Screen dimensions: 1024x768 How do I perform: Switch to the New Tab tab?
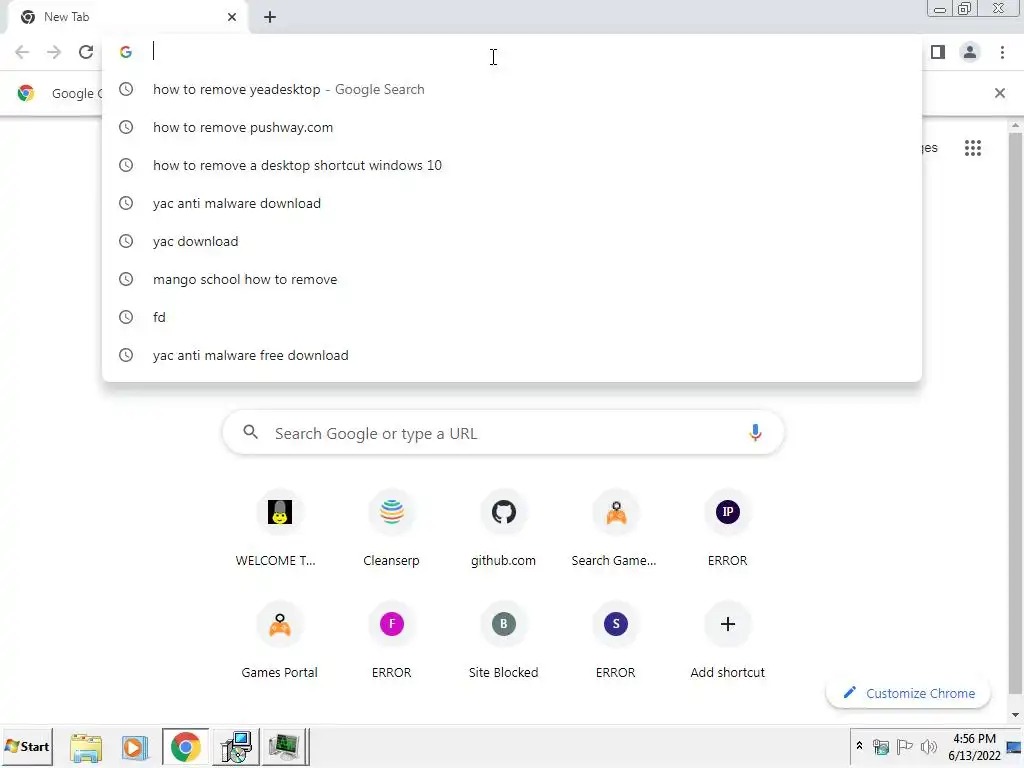128,17
